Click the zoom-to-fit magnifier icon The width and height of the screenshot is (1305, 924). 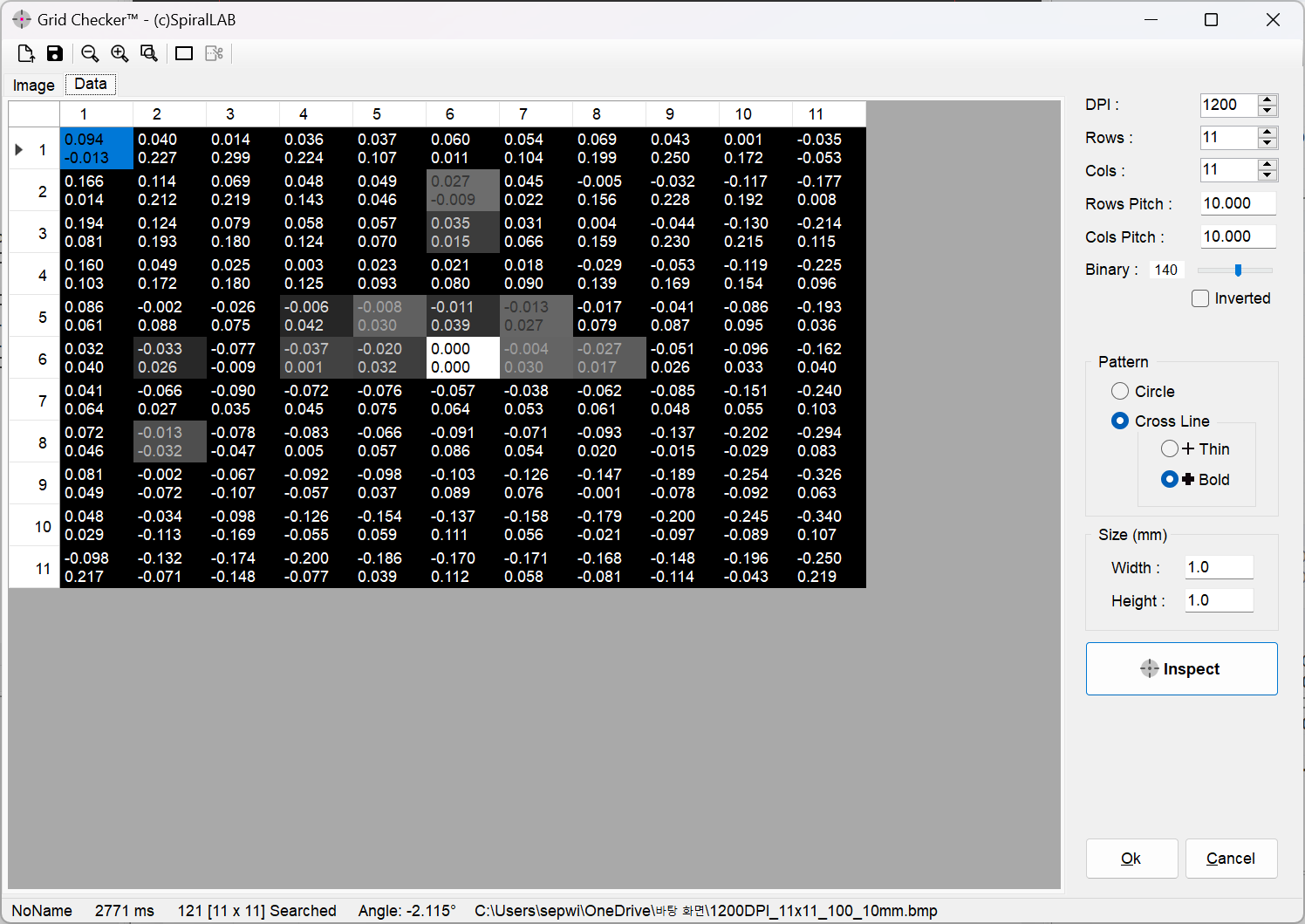(x=149, y=53)
